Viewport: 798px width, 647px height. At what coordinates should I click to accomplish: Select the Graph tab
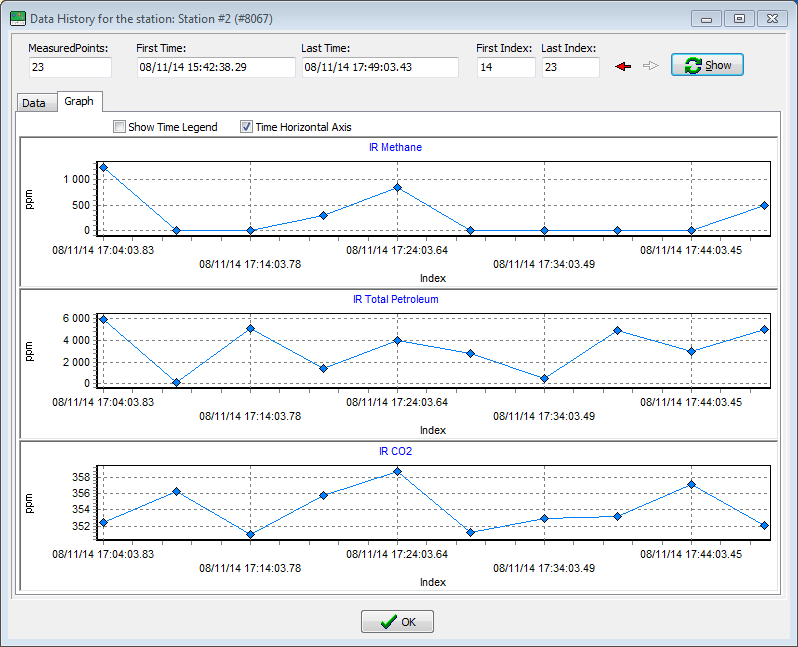coord(79,101)
